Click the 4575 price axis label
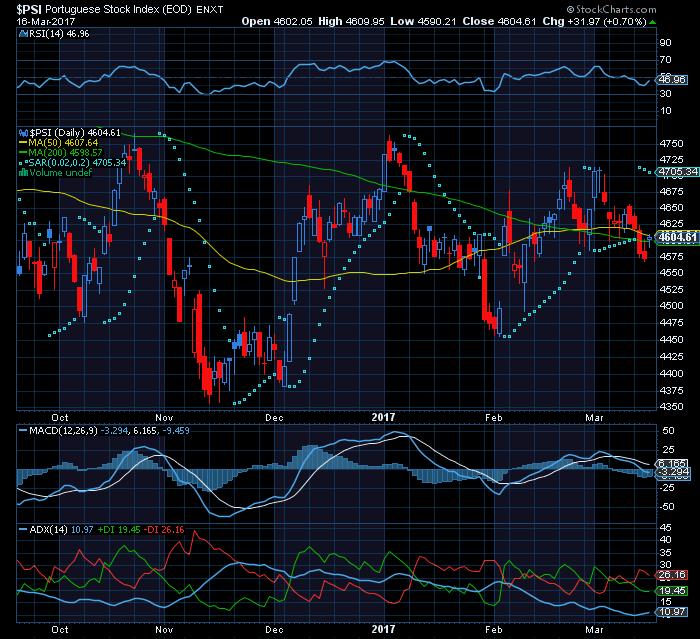Image resolution: width=700 pixels, height=639 pixels. coord(671,257)
